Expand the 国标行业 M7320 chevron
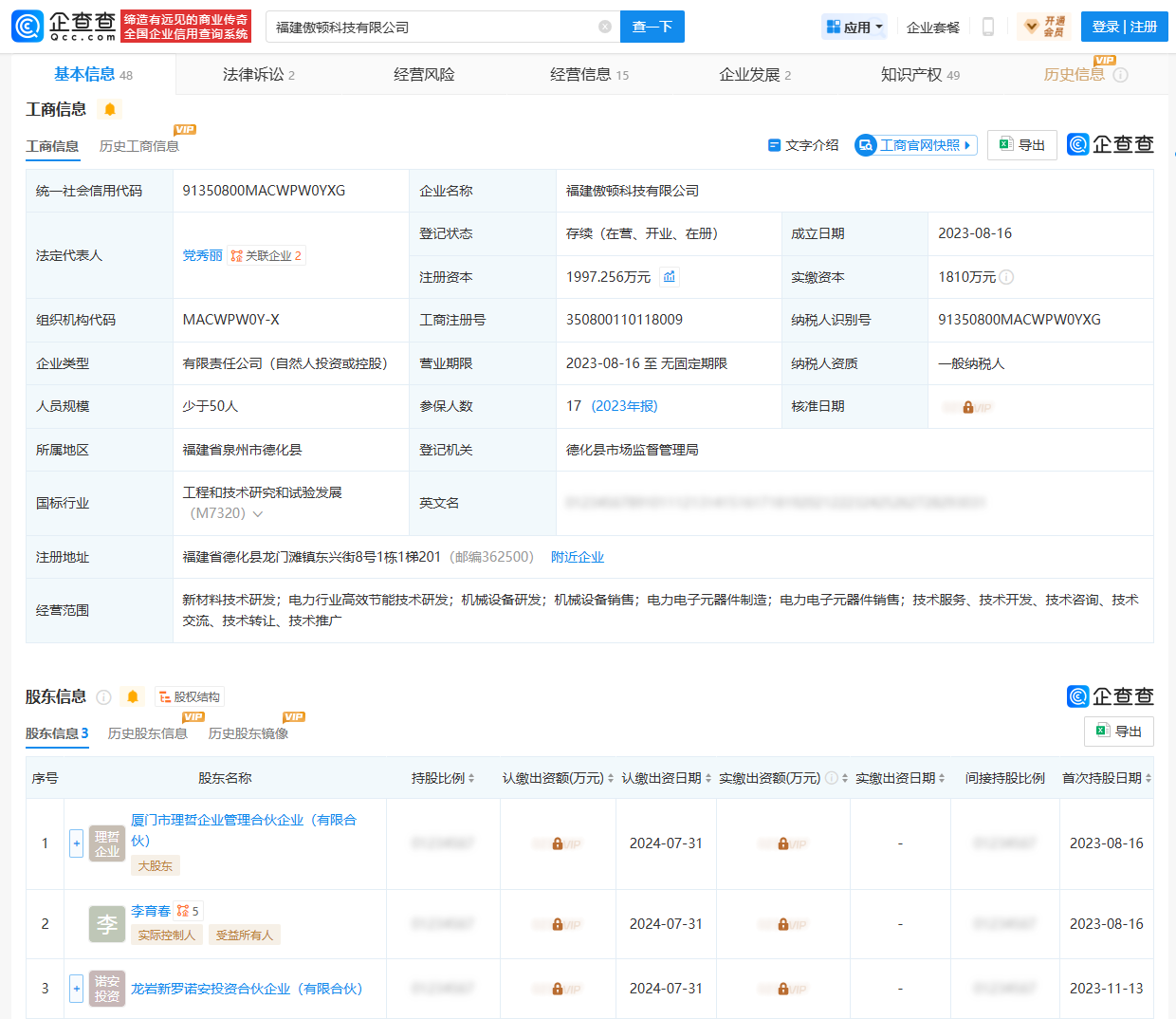1176x1019 pixels. [258, 514]
